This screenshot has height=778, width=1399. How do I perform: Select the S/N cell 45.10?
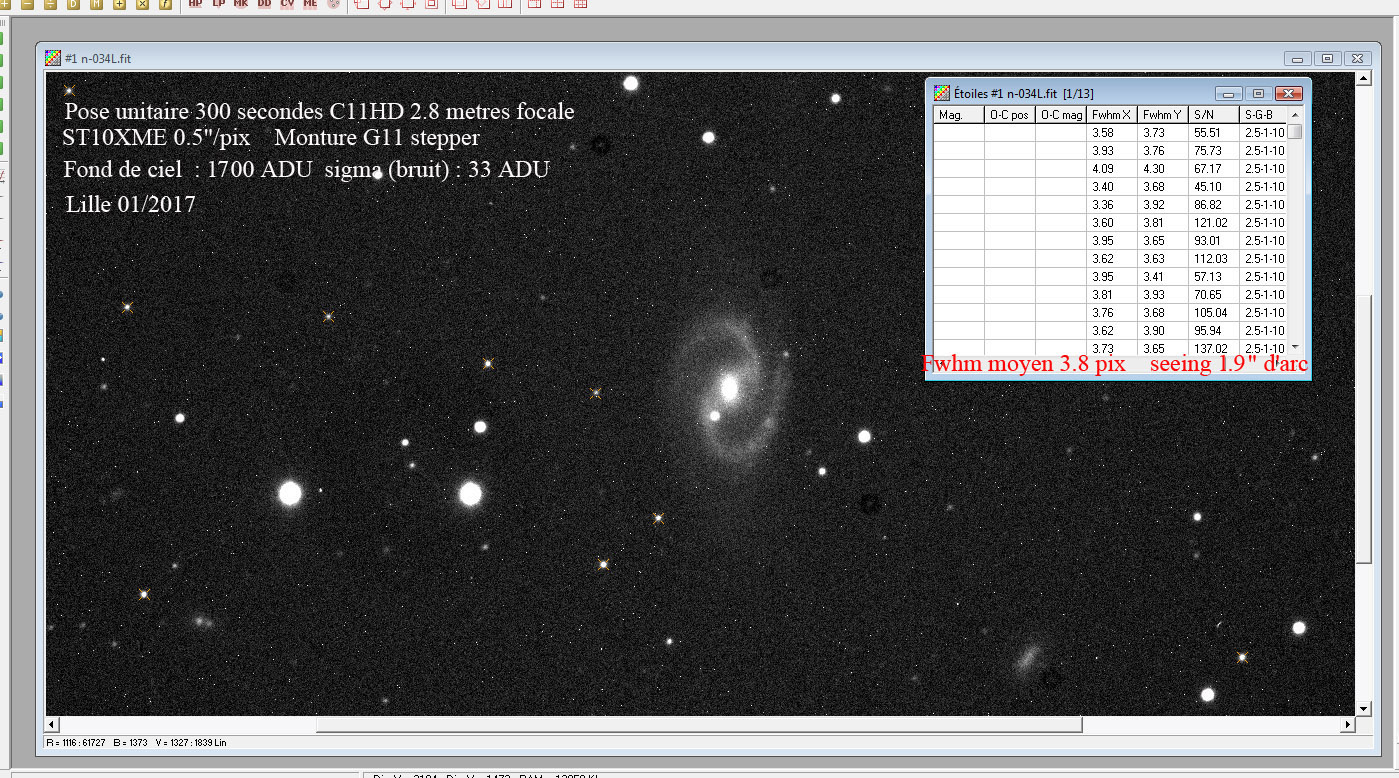[x=1215, y=187]
